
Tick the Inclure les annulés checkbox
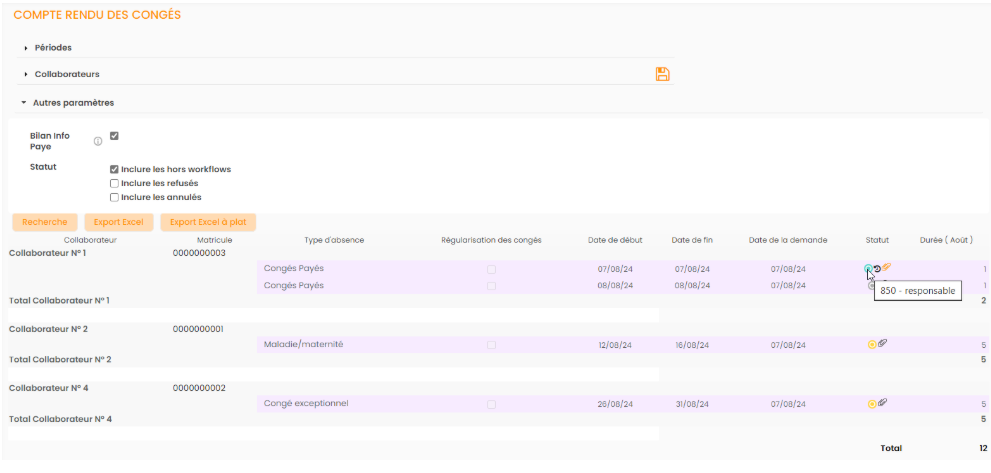click(114, 197)
